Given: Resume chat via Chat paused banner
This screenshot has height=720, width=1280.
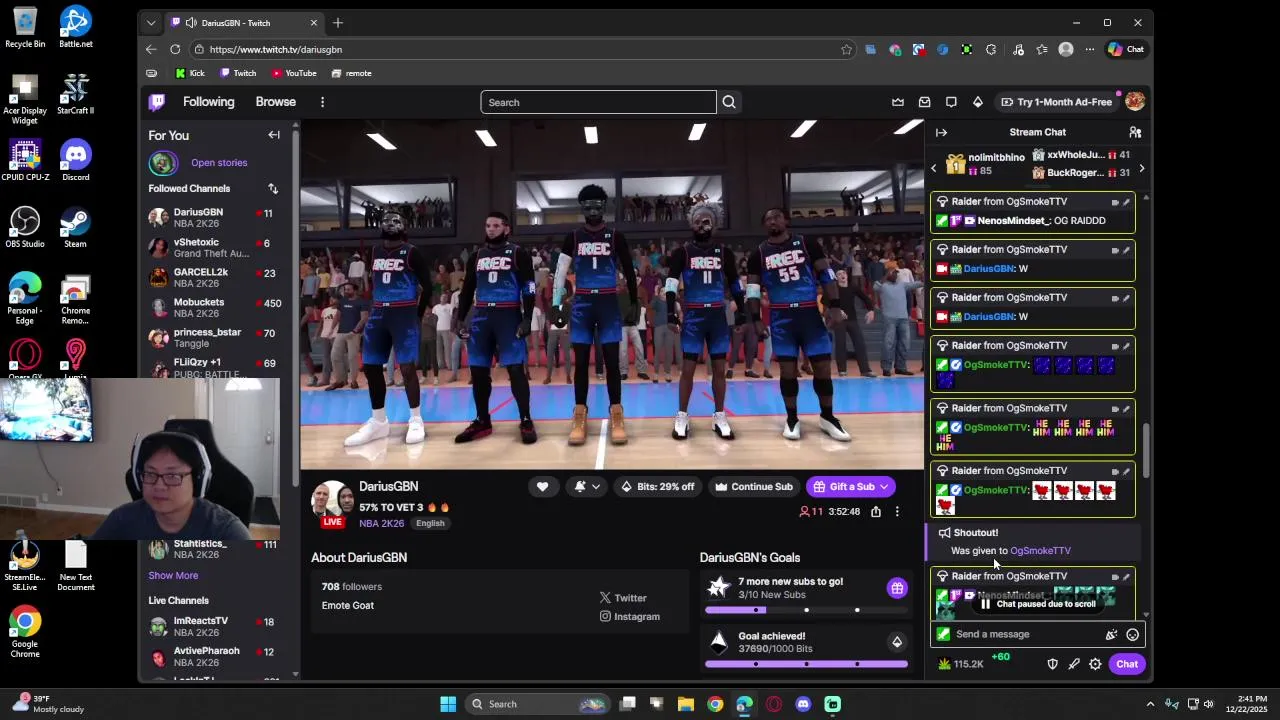Looking at the screenshot, I should pyautogui.click(x=1037, y=604).
